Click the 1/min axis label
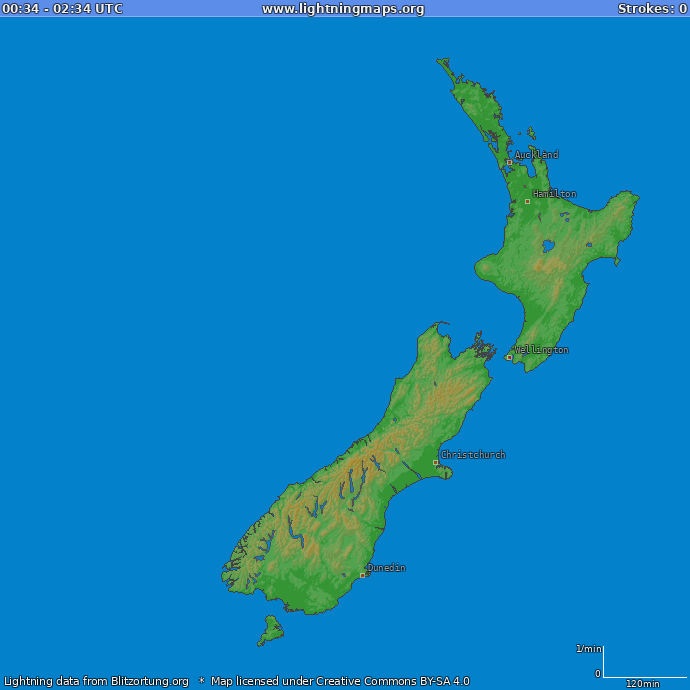The image size is (690, 690). coord(588,649)
